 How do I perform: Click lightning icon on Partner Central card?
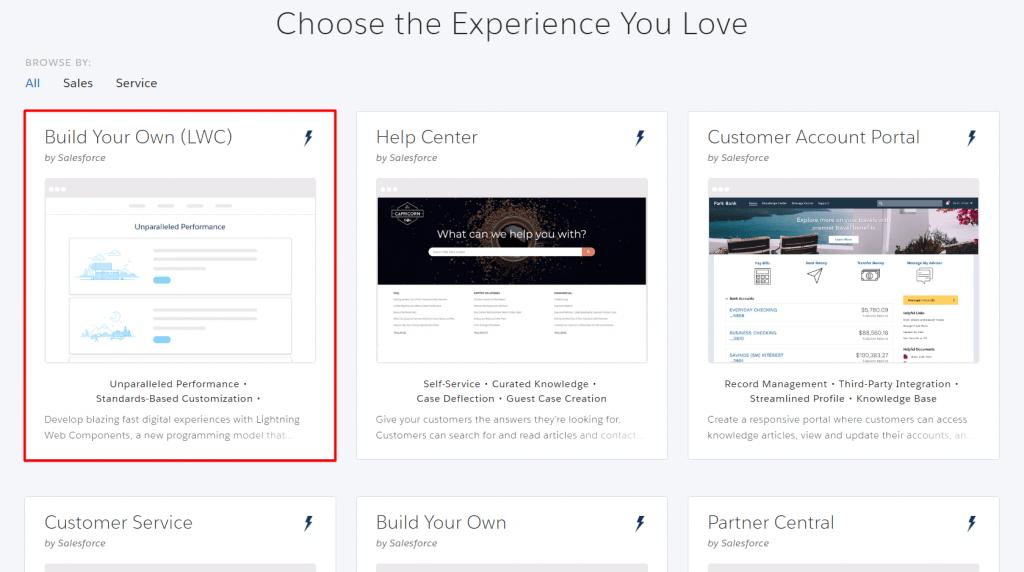tap(972, 523)
